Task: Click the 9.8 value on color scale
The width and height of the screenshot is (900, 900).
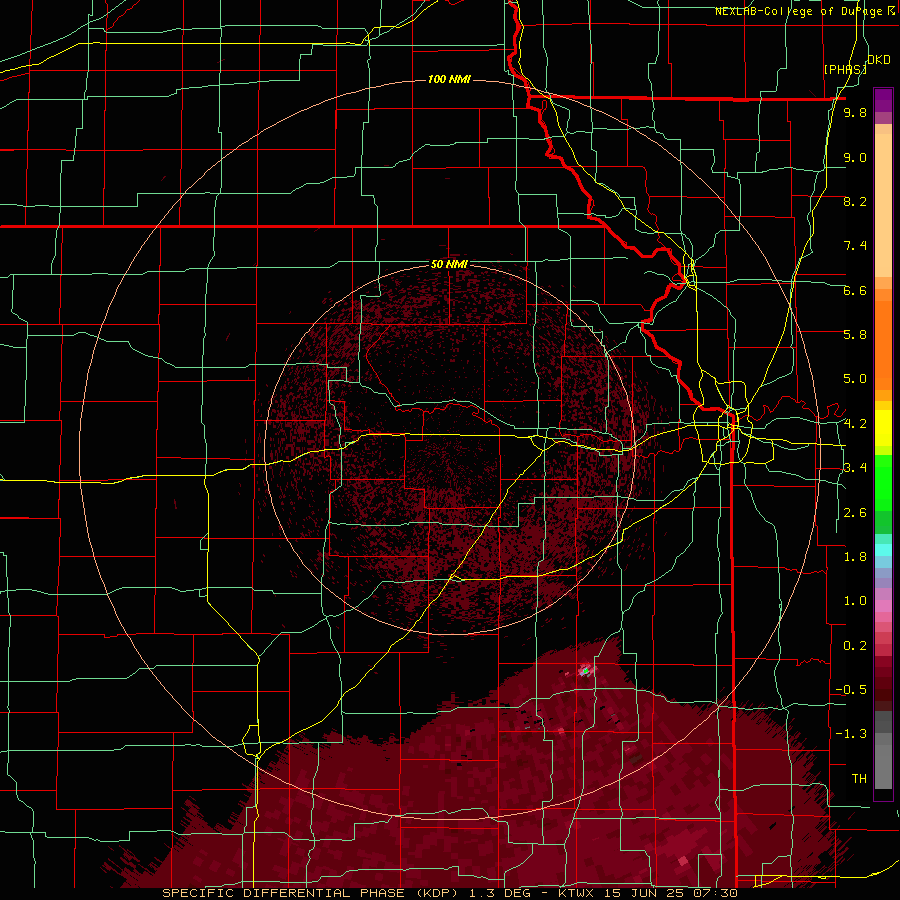Action: pos(855,112)
